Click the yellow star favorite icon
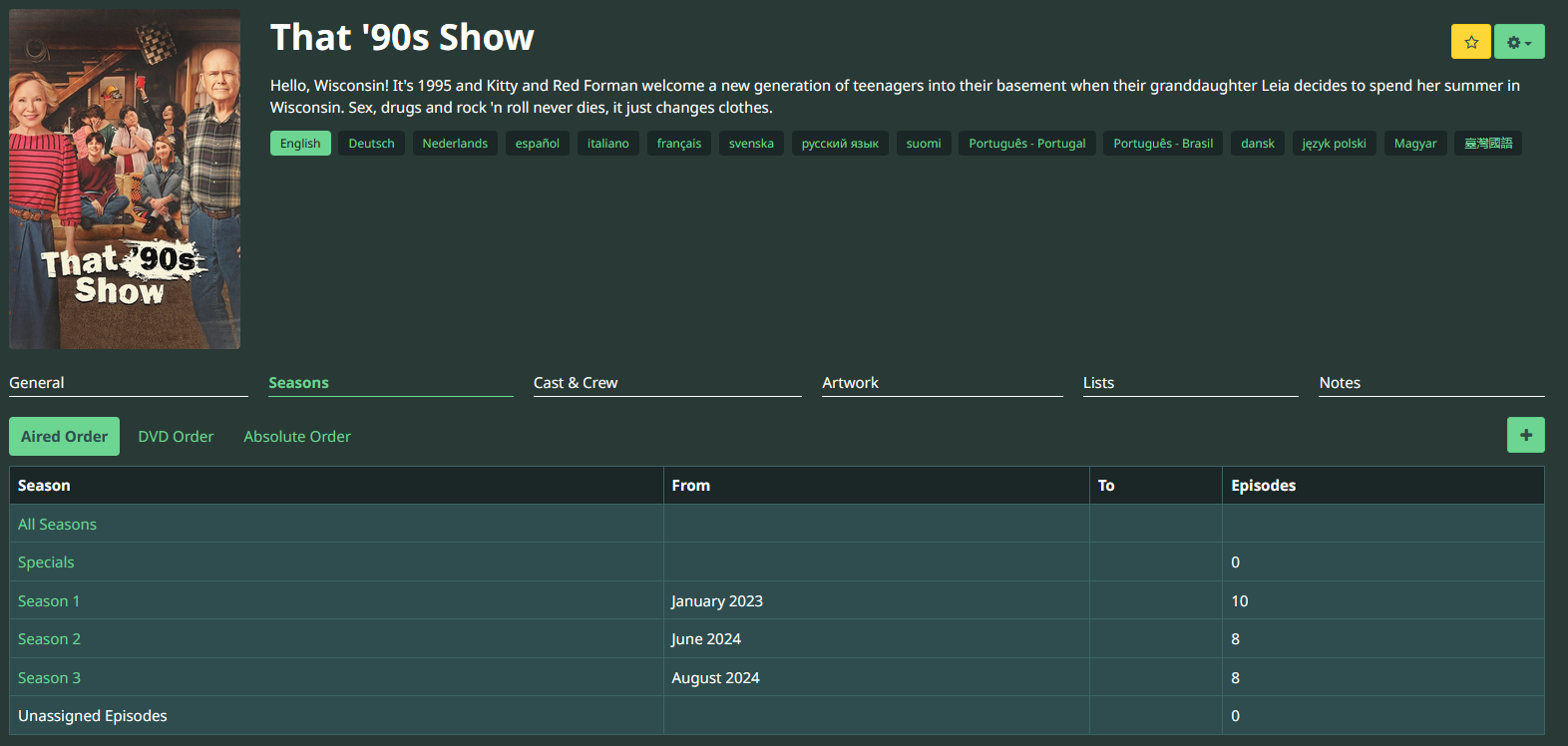This screenshot has width=1568, height=746. [x=1470, y=42]
